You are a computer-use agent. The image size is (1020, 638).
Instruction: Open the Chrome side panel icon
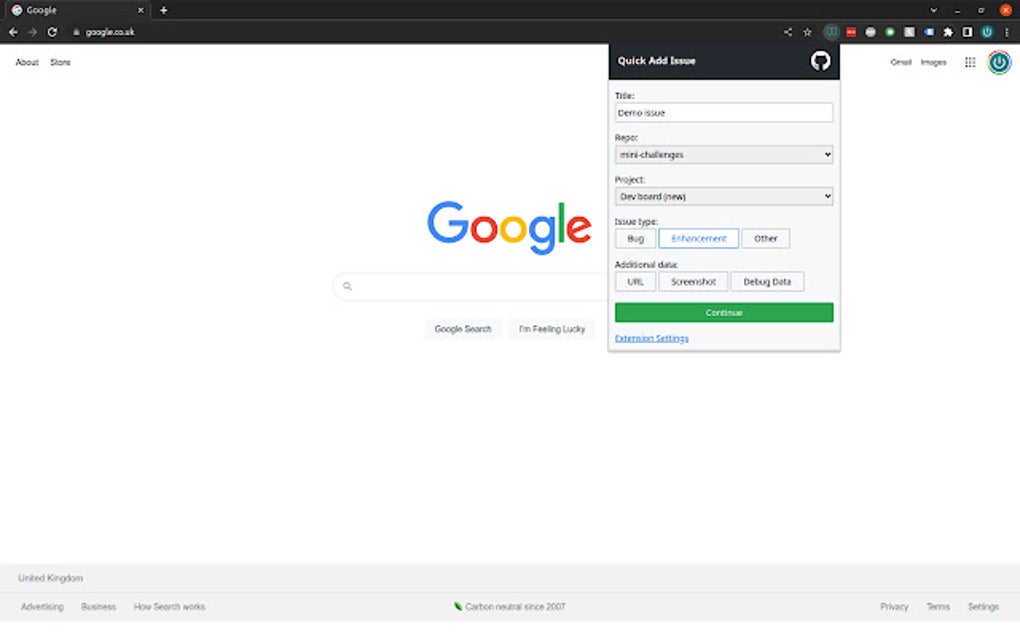(x=967, y=31)
